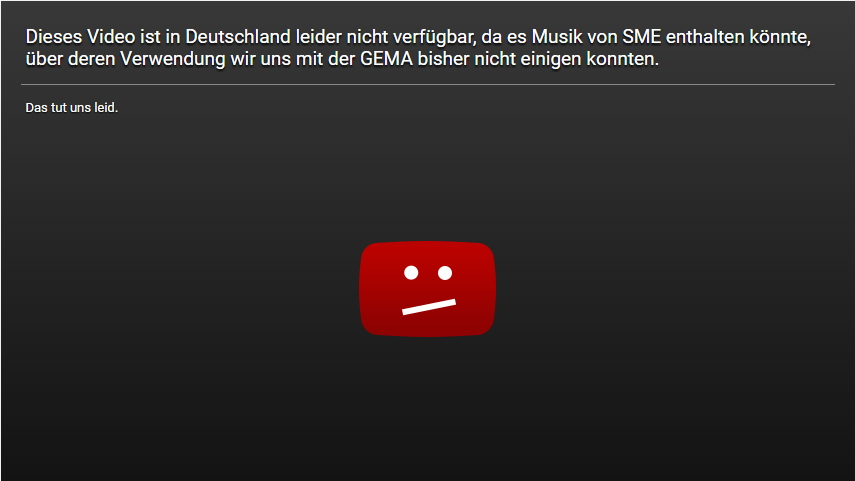Image resolution: width=855 pixels, height=481 pixels.
Task: Click the slanted mouth of the sad-face icon
Action: click(x=429, y=306)
